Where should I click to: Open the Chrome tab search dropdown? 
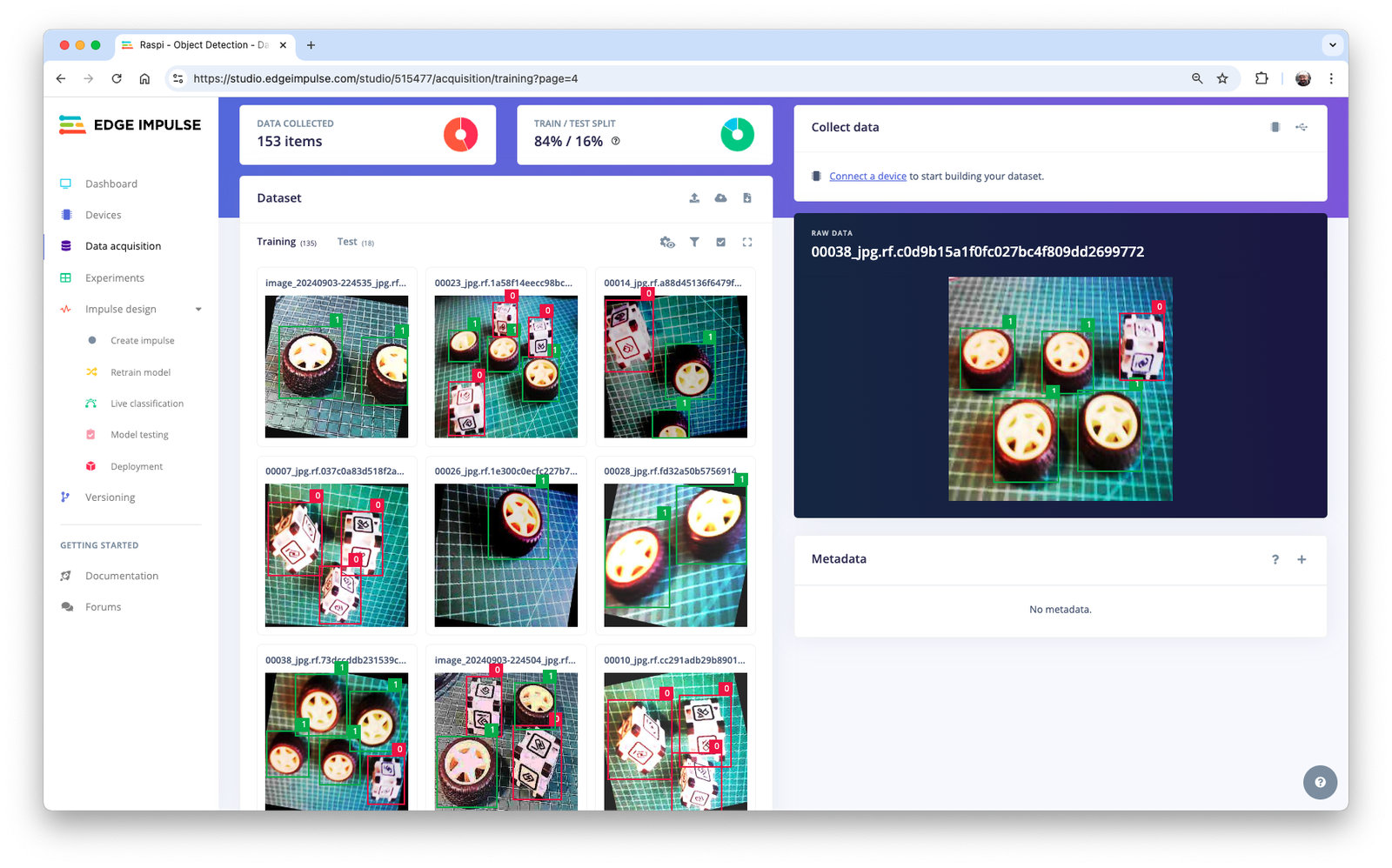click(x=1332, y=44)
